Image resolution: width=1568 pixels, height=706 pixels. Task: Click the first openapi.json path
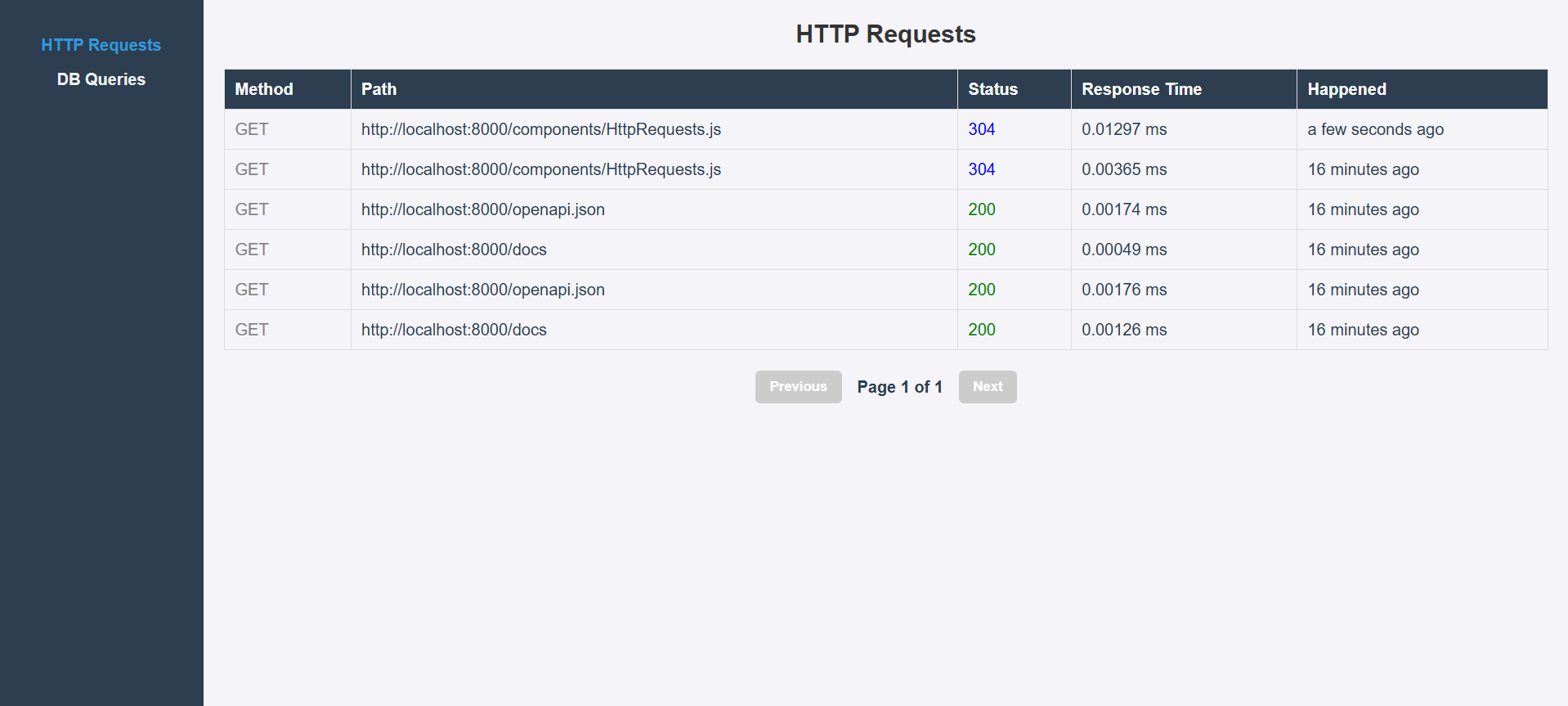click(482, 209)
